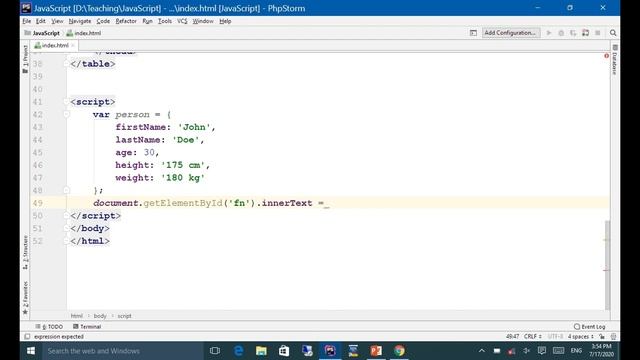Click script in the editor breadcrumbs
Image resolution: width=640 pixels, height=360 pixels.
(124, 316)
